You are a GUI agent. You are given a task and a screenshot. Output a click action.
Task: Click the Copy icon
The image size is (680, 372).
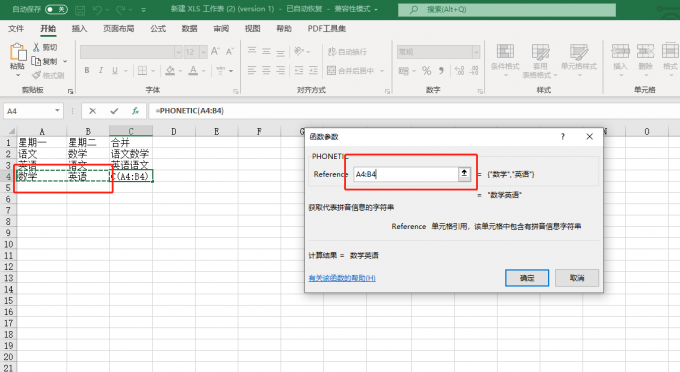point(36,61)
